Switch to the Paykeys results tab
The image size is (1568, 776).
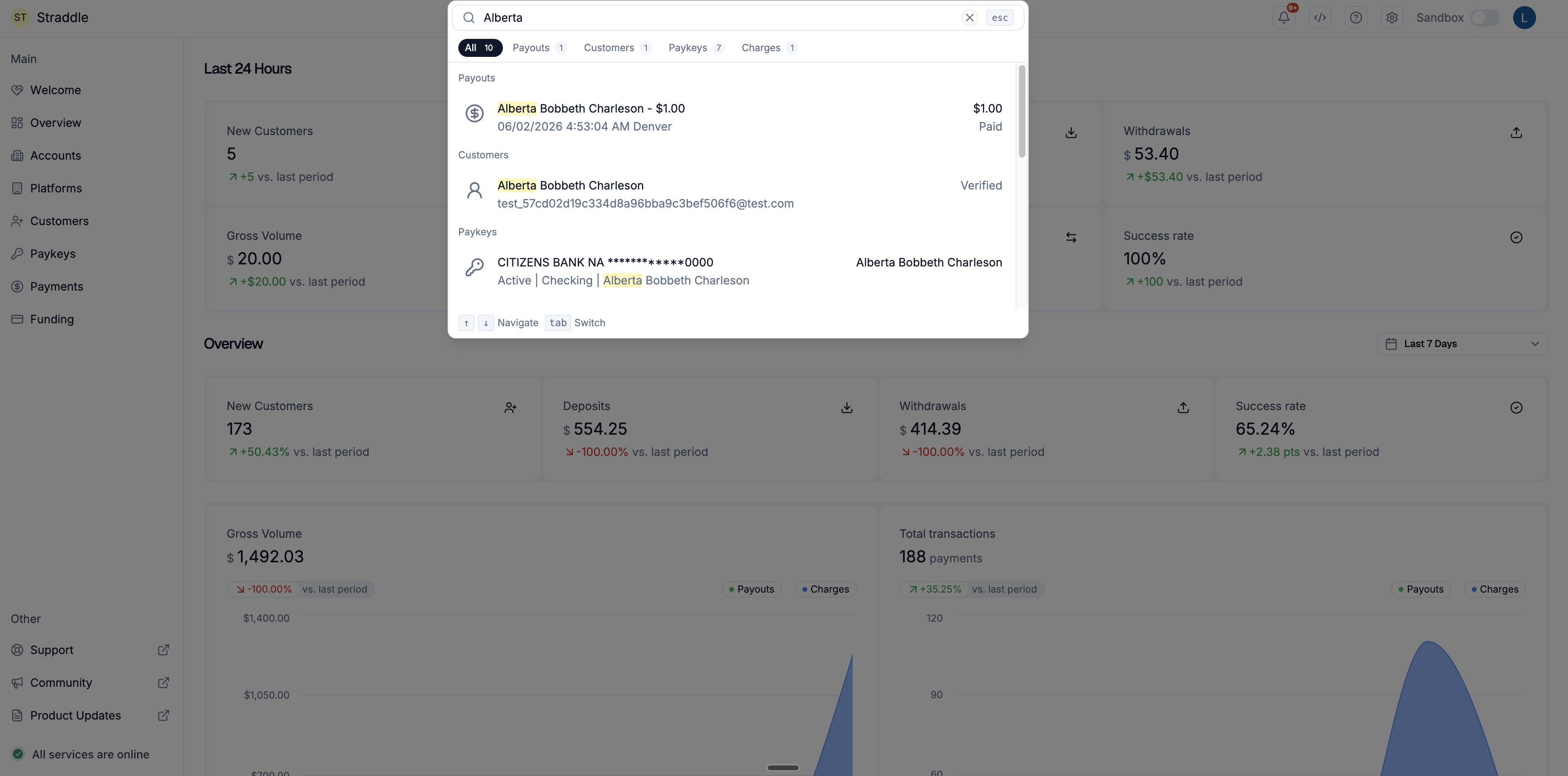point(696,47)
